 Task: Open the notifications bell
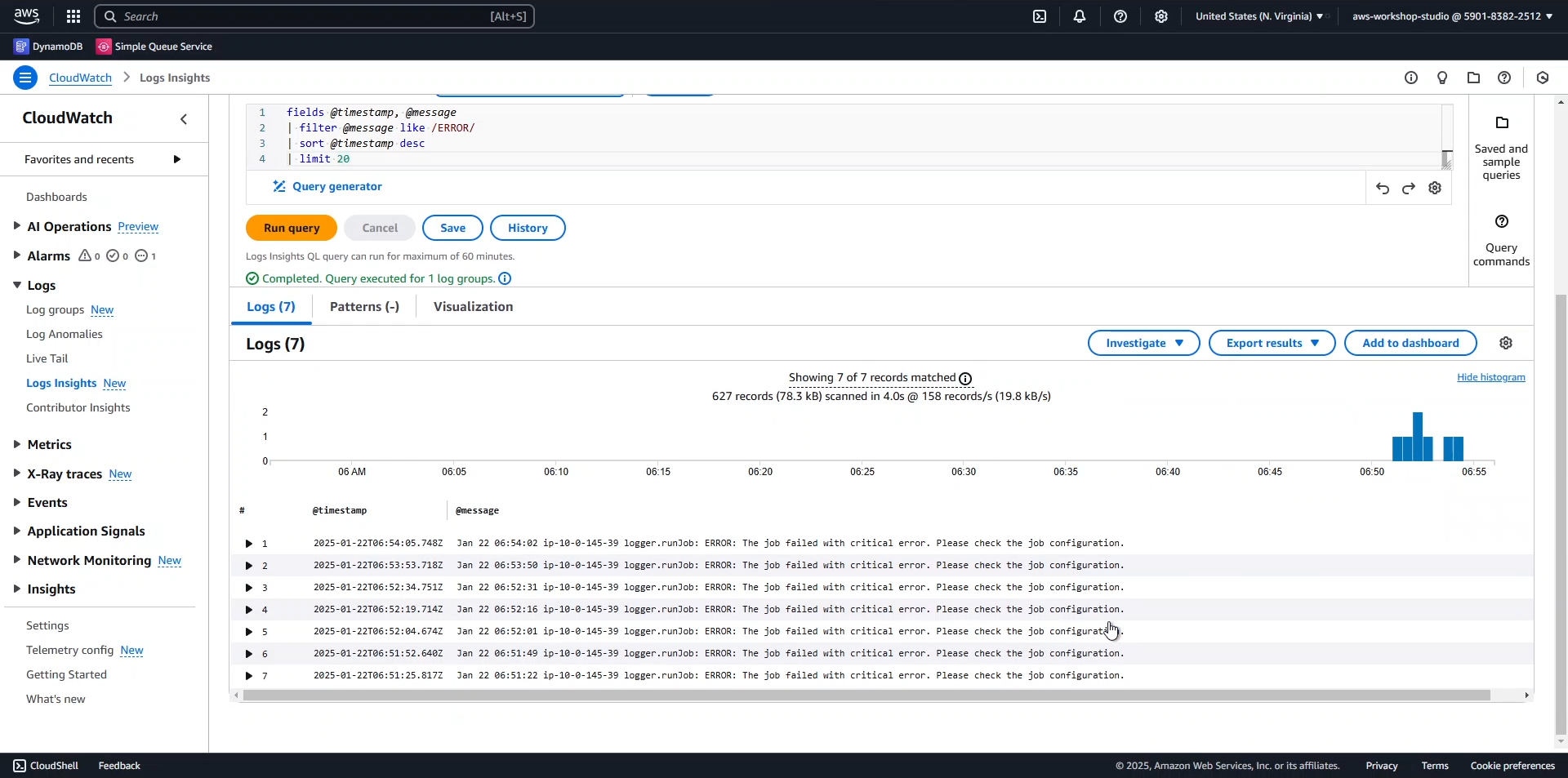pos(1079,16)
